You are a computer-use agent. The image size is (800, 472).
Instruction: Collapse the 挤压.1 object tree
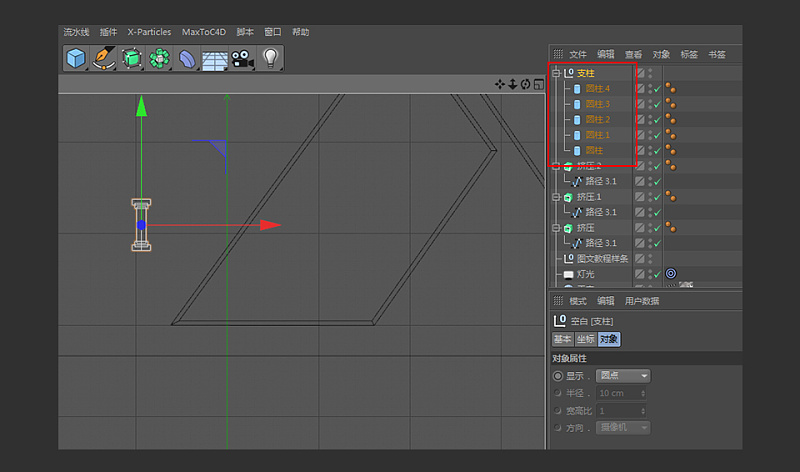click(x=556, y=197)
